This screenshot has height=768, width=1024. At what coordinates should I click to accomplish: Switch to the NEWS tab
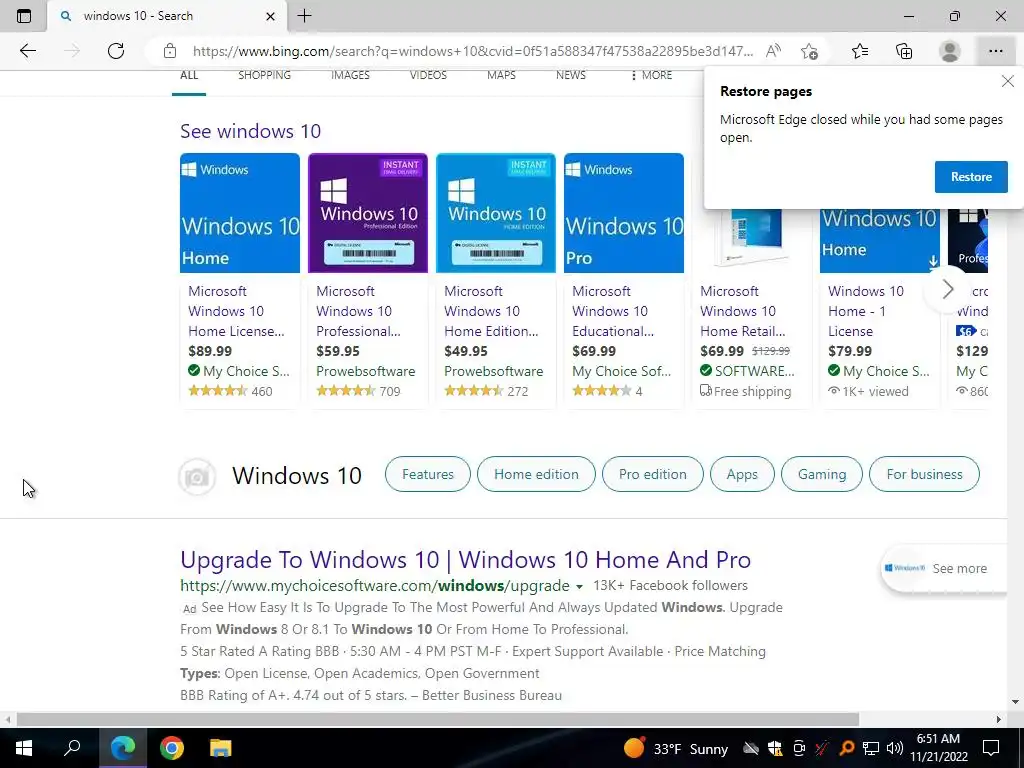(x=571, y=75)
